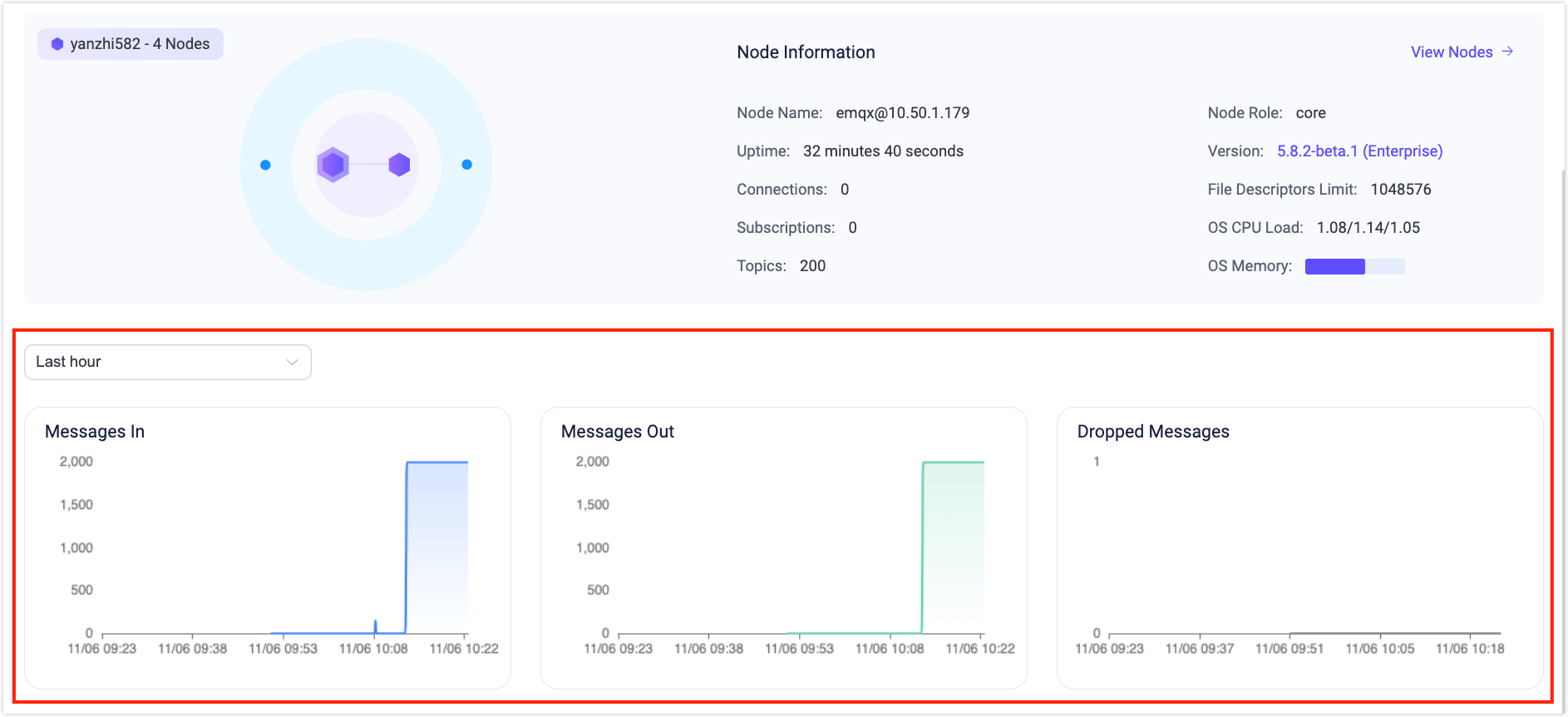
Task: Click the Topics count value 200
Action: pyautogui.click(x=812, y=266)
